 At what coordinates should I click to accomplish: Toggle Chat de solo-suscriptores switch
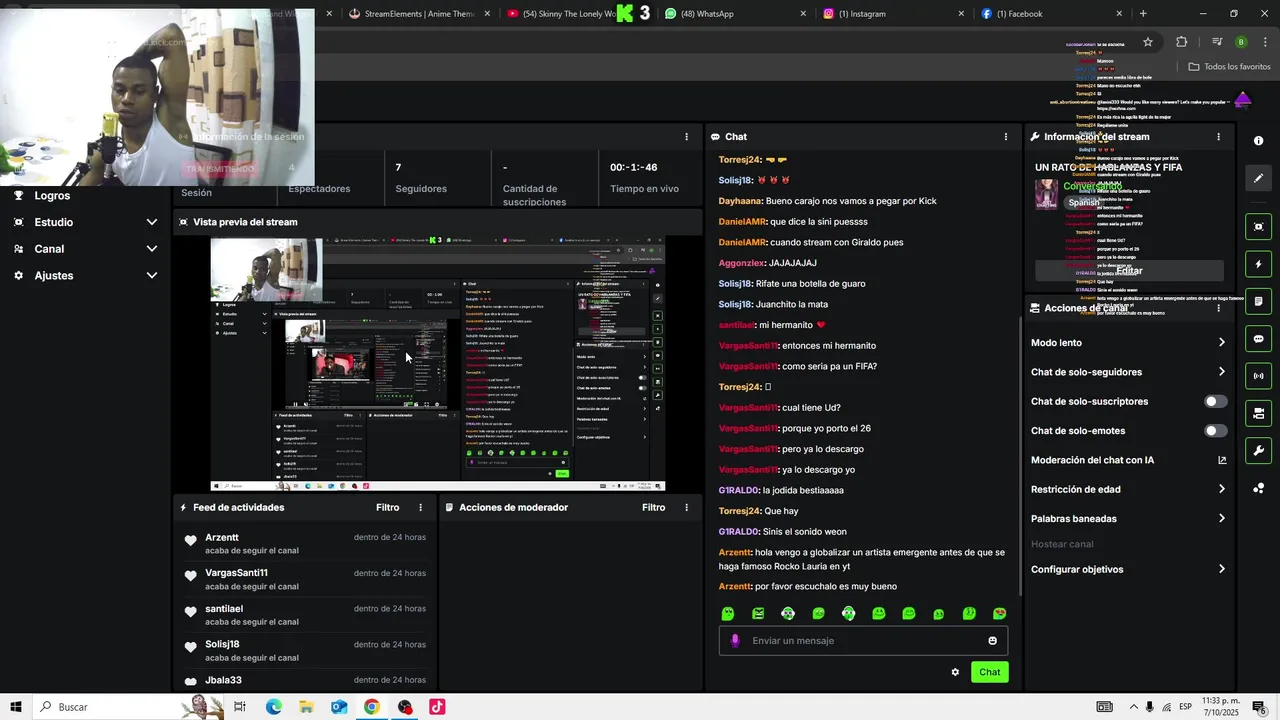(1215, 402)
